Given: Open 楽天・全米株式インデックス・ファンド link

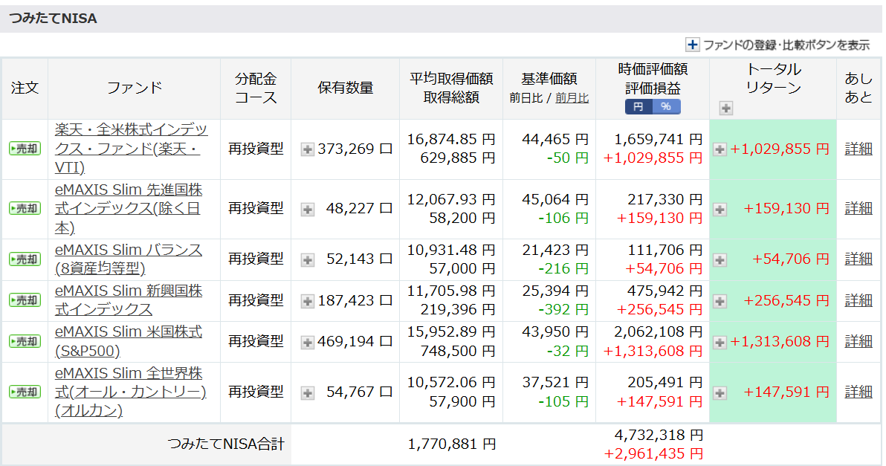Looking at the screenshot, I should [x=131, y=149].
